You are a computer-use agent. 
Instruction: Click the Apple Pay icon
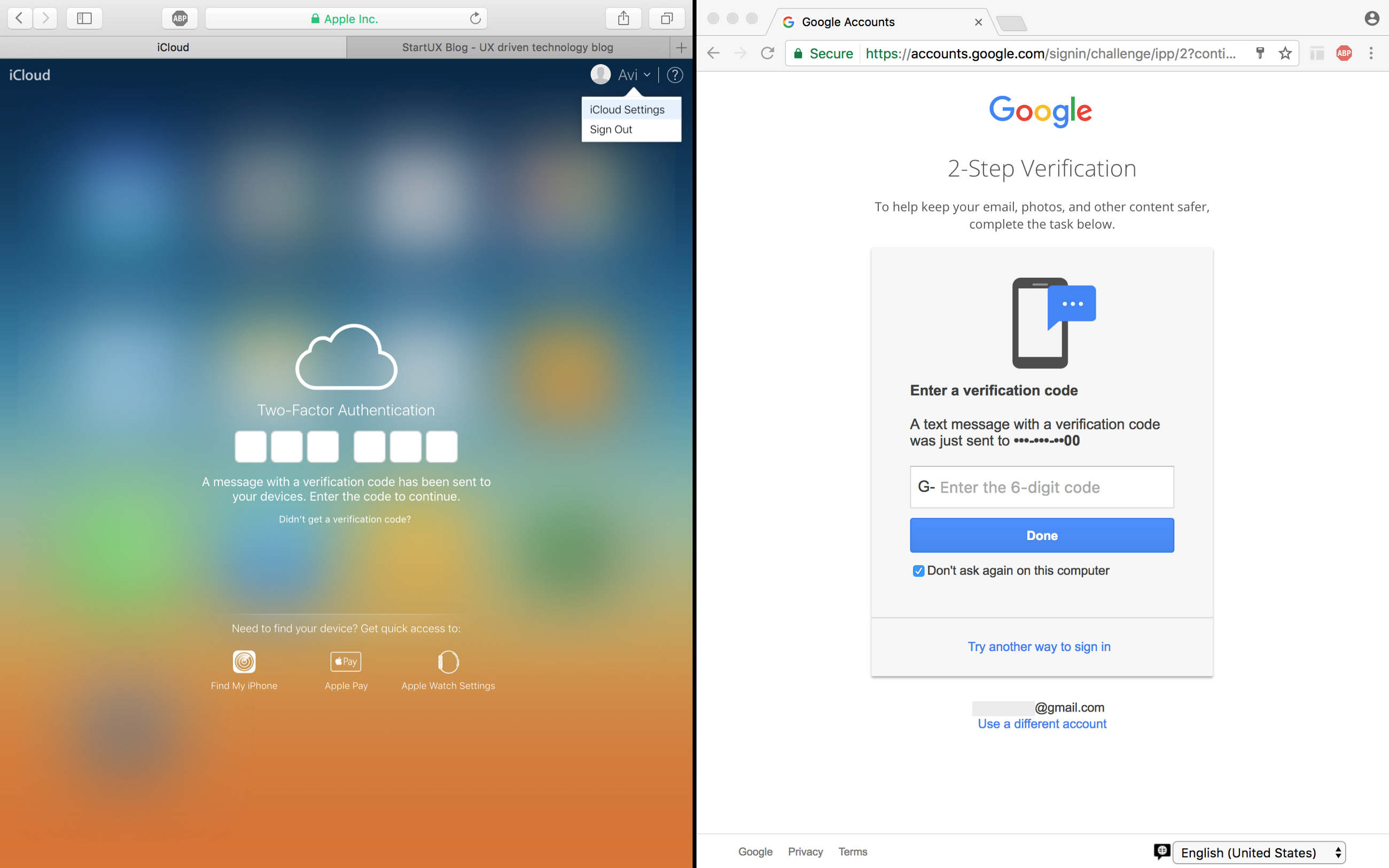[346, 662]
